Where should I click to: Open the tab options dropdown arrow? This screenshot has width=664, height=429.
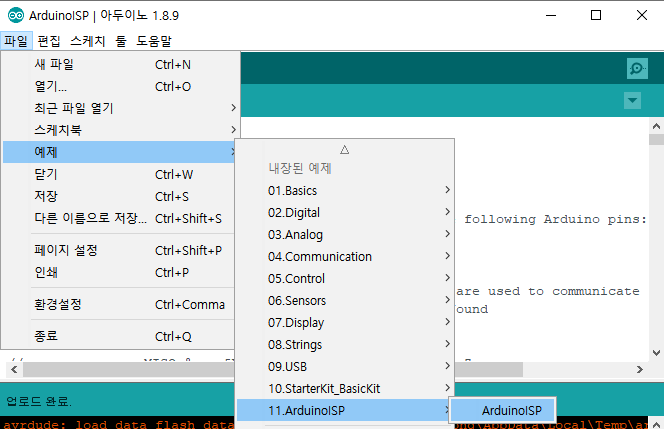pos(632,100)
